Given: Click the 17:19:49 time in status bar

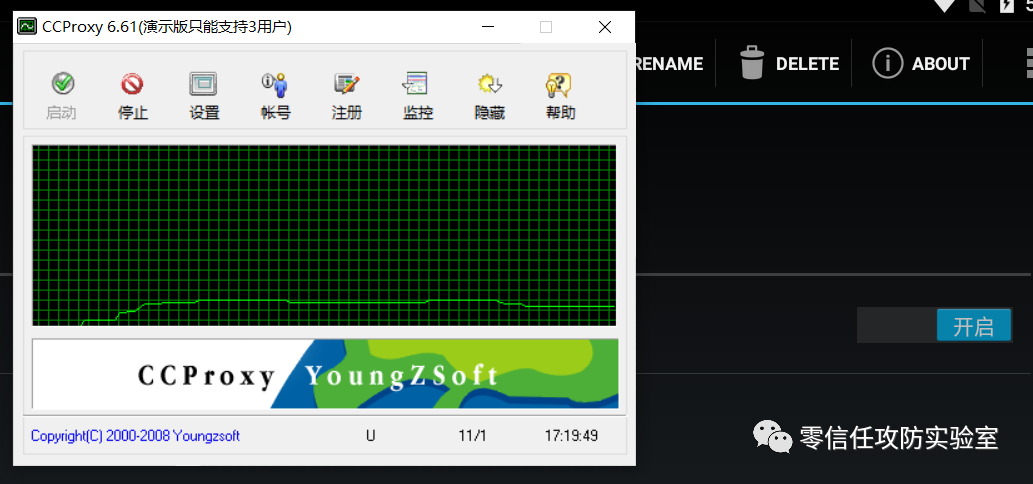Looking at the screenshot, I should point(571,436).
